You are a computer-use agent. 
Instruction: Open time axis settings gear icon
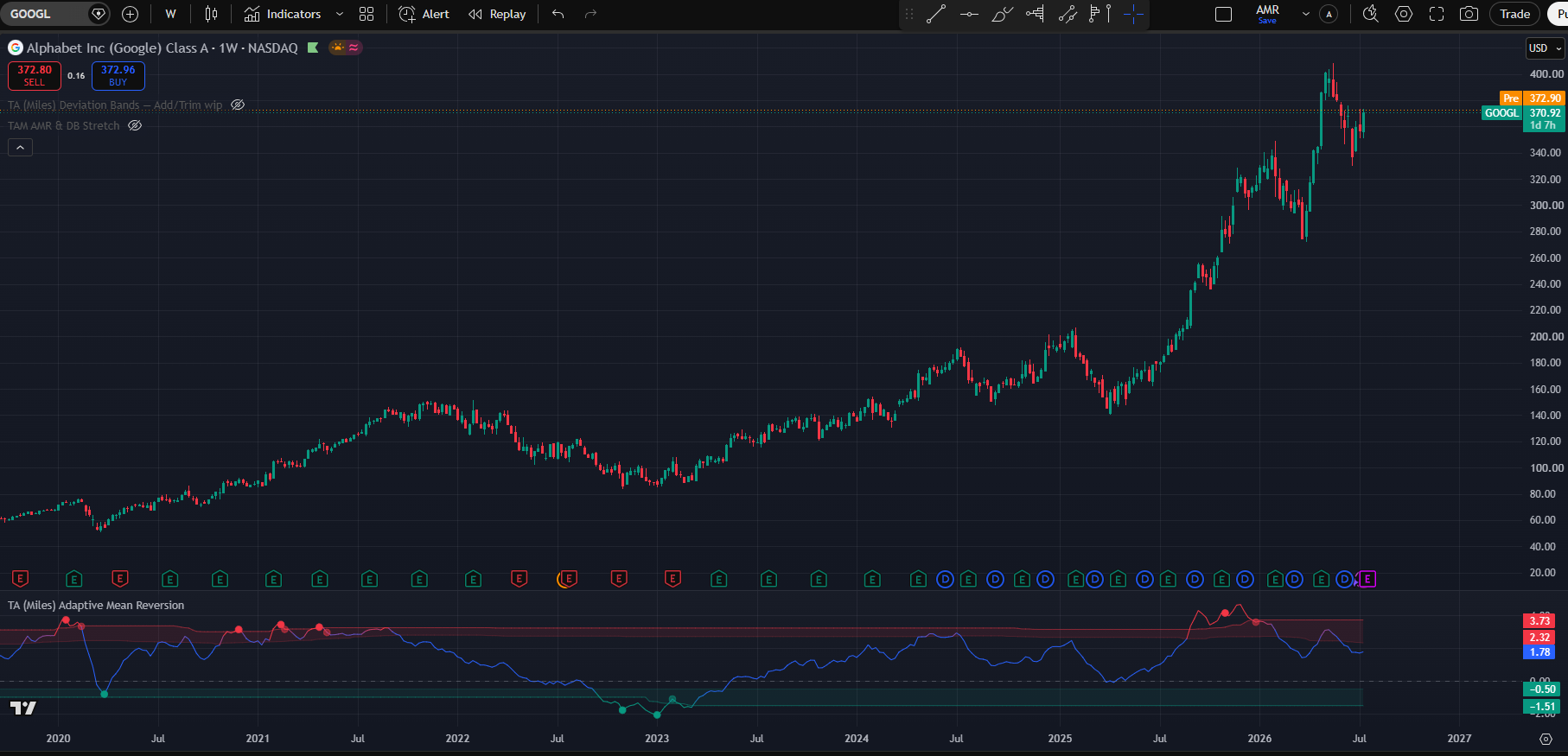pos(1546,739)
